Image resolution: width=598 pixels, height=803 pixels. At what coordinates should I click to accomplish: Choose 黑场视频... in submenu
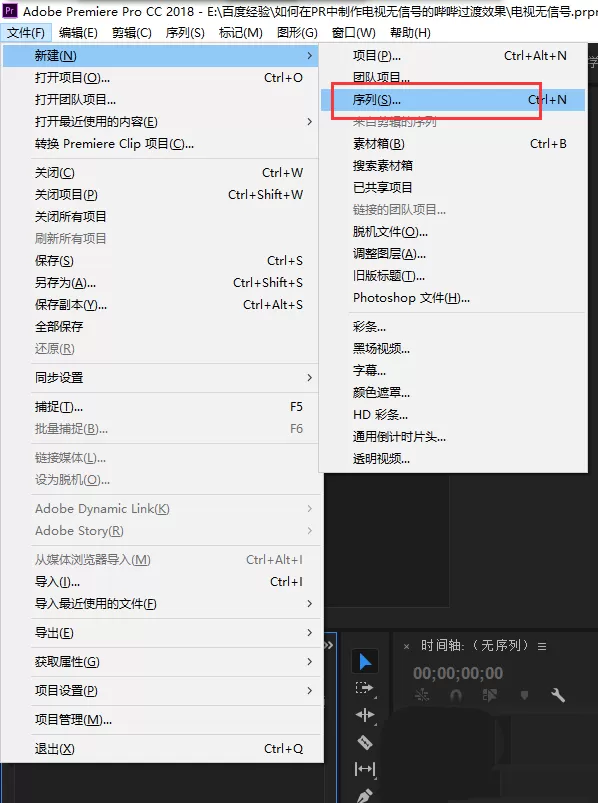pos(453,349)
